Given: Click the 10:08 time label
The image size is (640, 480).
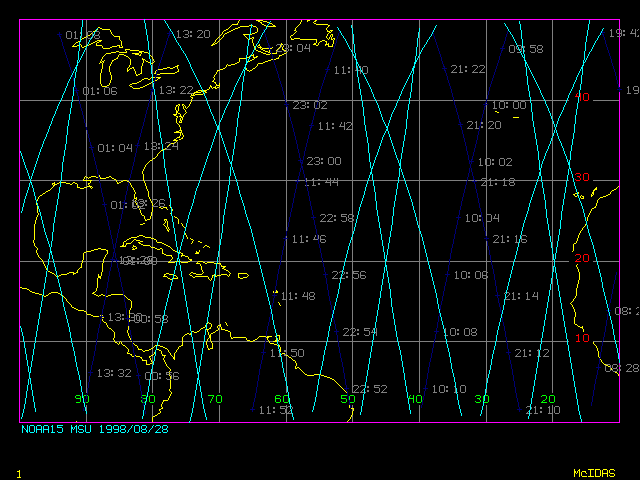Looking at the screenshot, I should (460, 332).
